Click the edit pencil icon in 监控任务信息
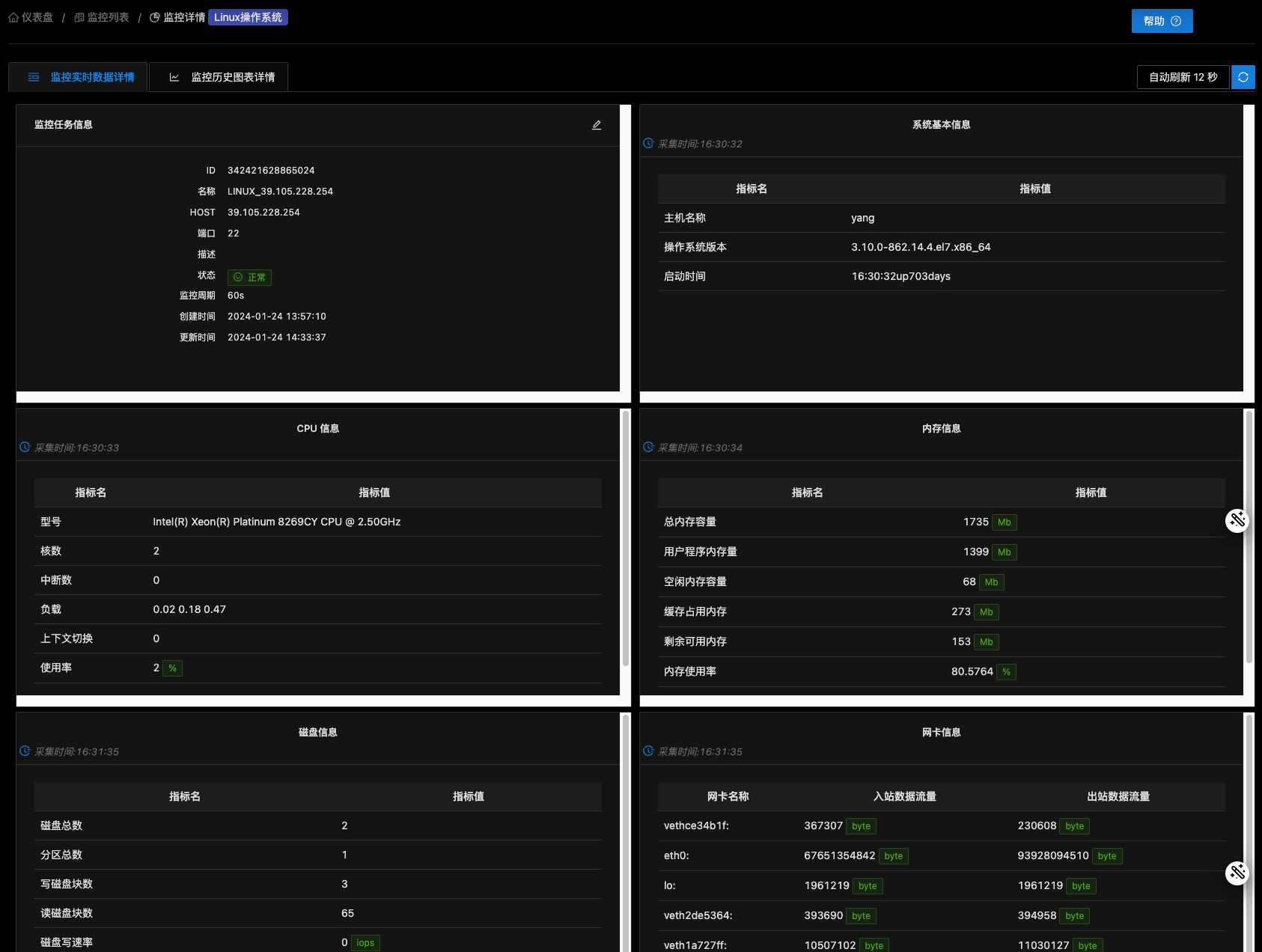1262x952 pixels. coord(597,125)
